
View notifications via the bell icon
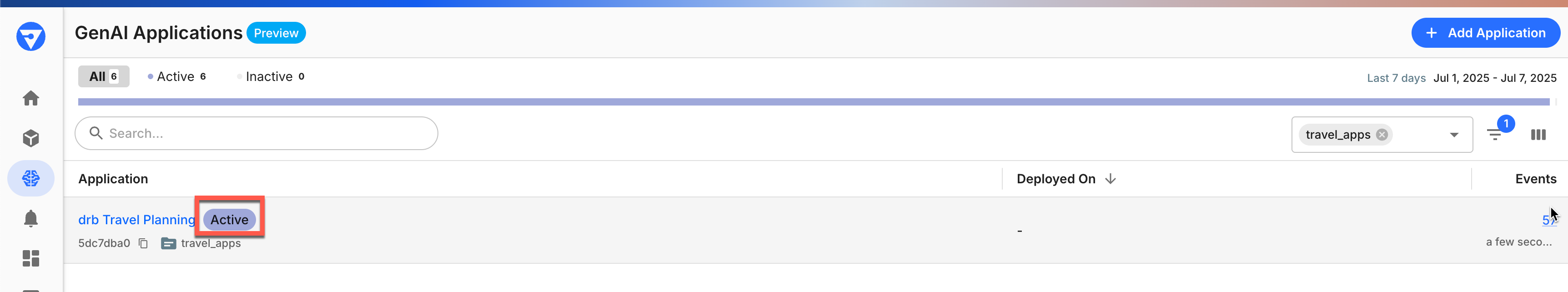pos(30,218)
